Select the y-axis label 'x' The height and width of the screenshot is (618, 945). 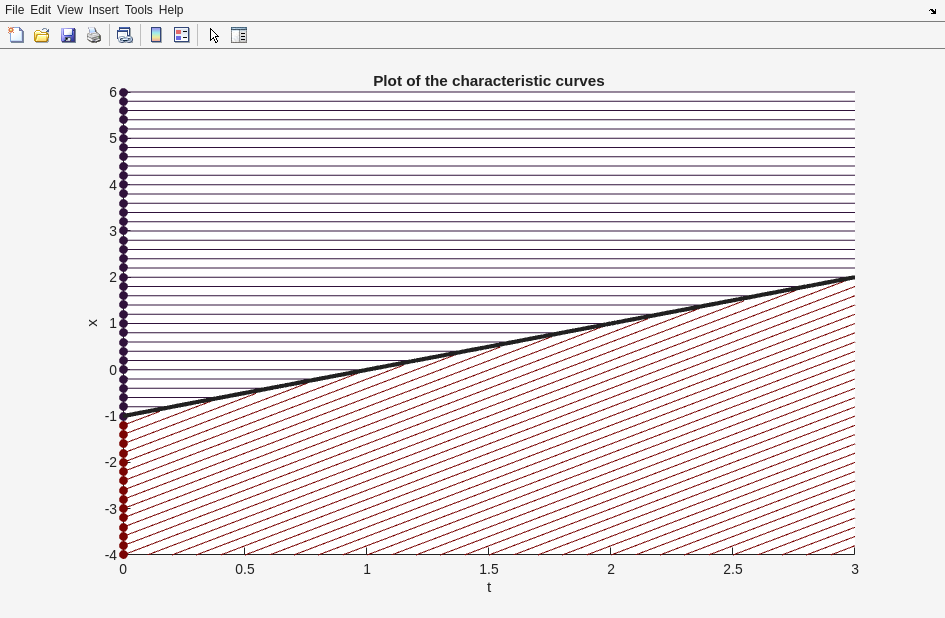(93, 323)
